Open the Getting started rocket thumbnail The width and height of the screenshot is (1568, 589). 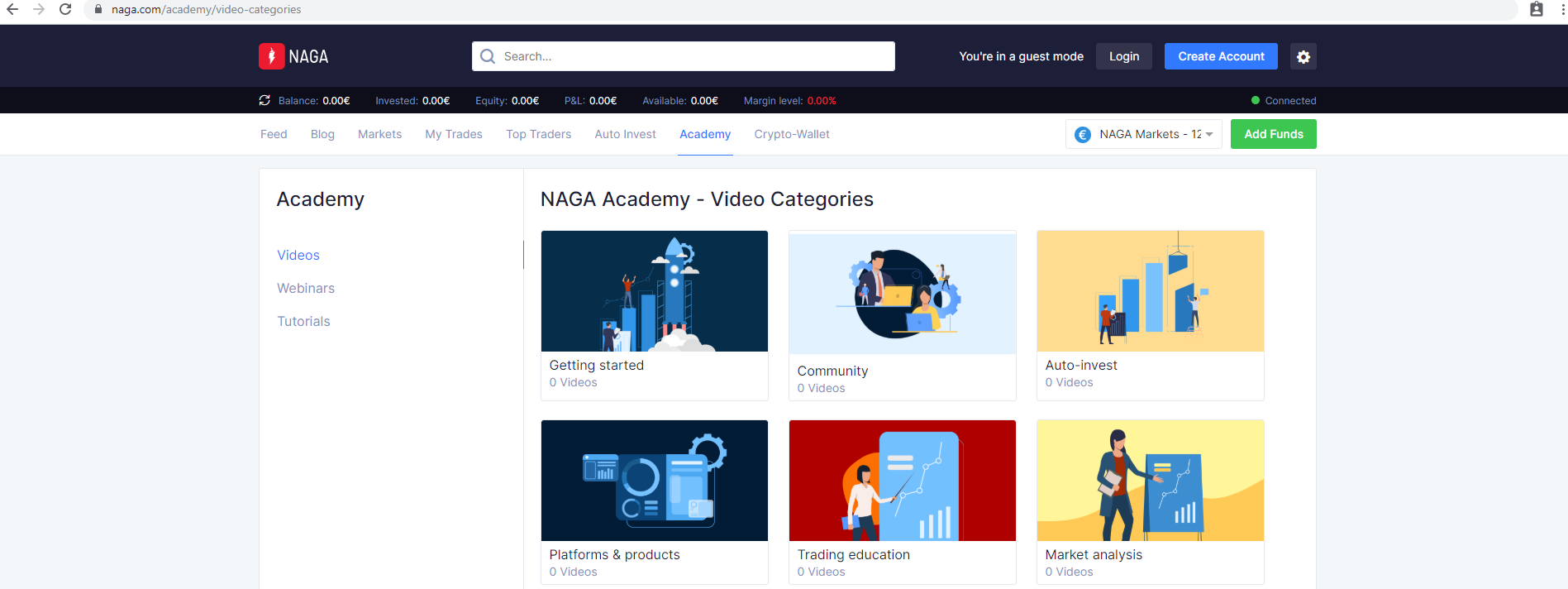[655, 291]
